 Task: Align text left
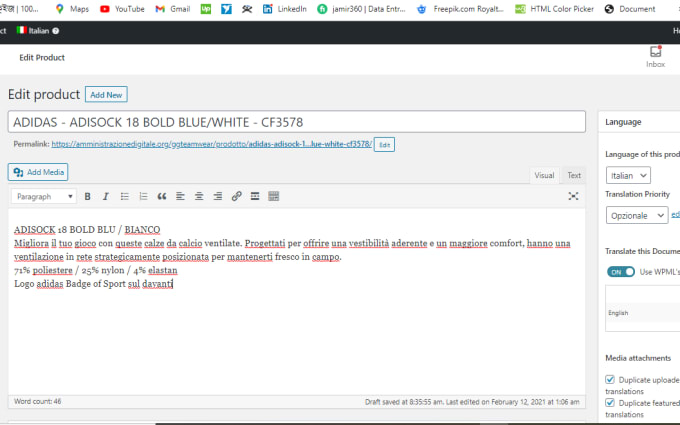pos(180,196)
